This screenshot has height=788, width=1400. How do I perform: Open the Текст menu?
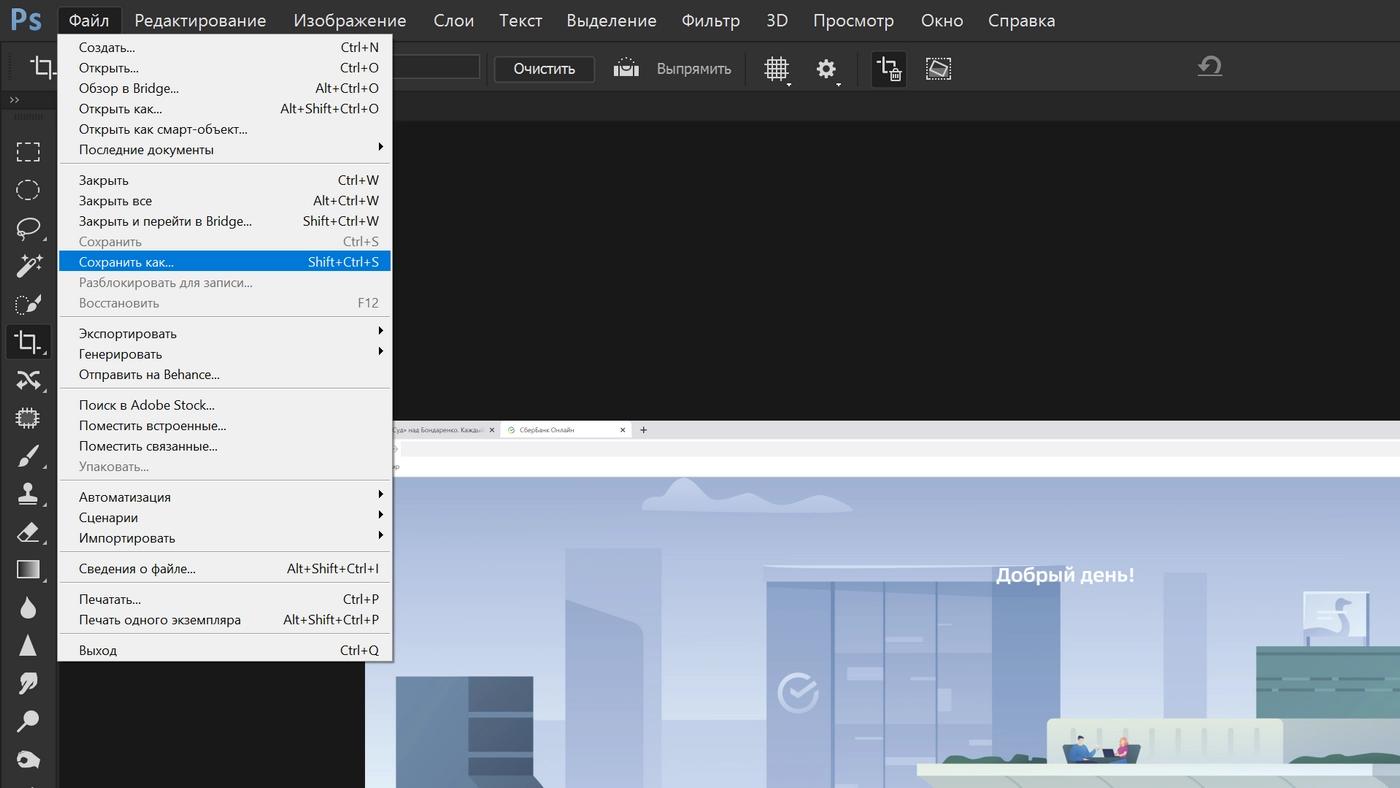520,20
